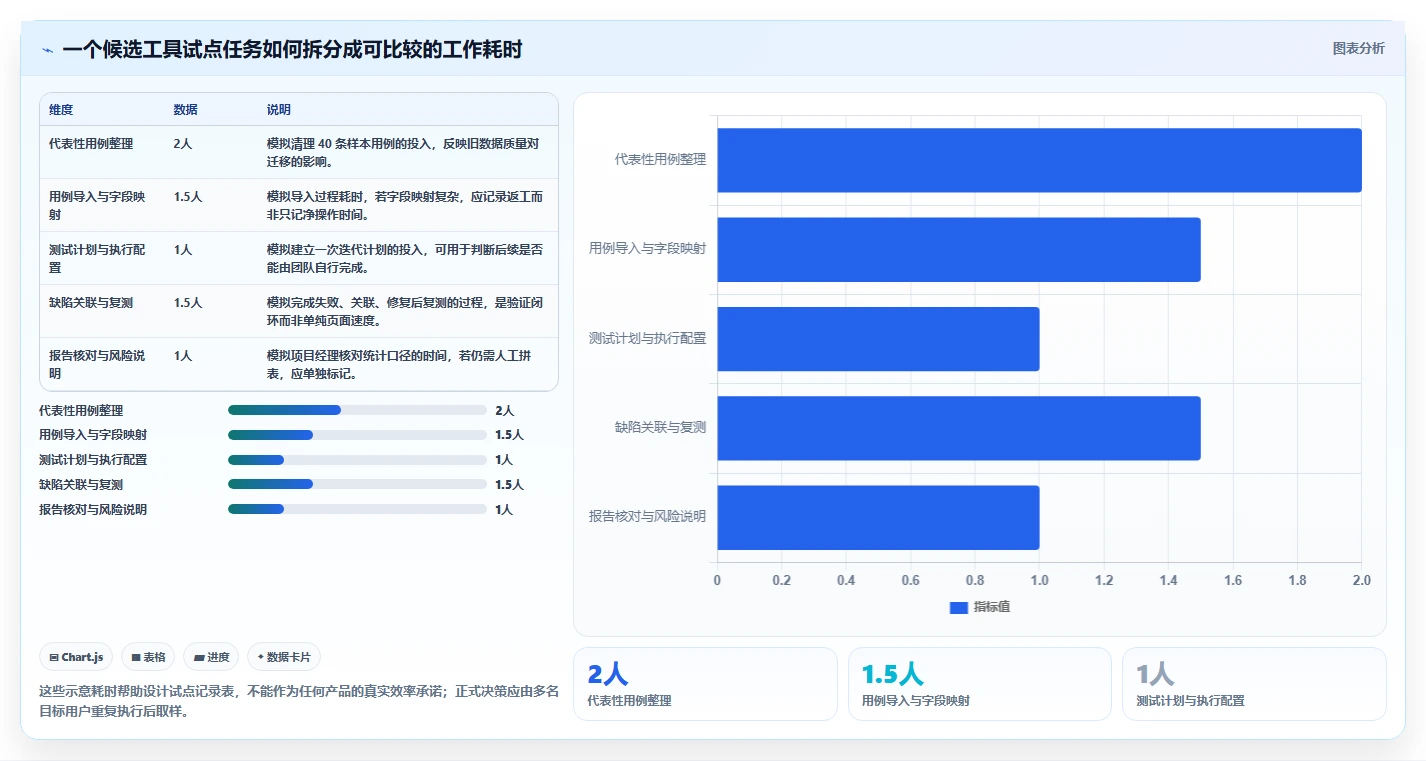The image size is (1426, 761).
Task: Click the 进度 chip
Action: click(212, 657)
